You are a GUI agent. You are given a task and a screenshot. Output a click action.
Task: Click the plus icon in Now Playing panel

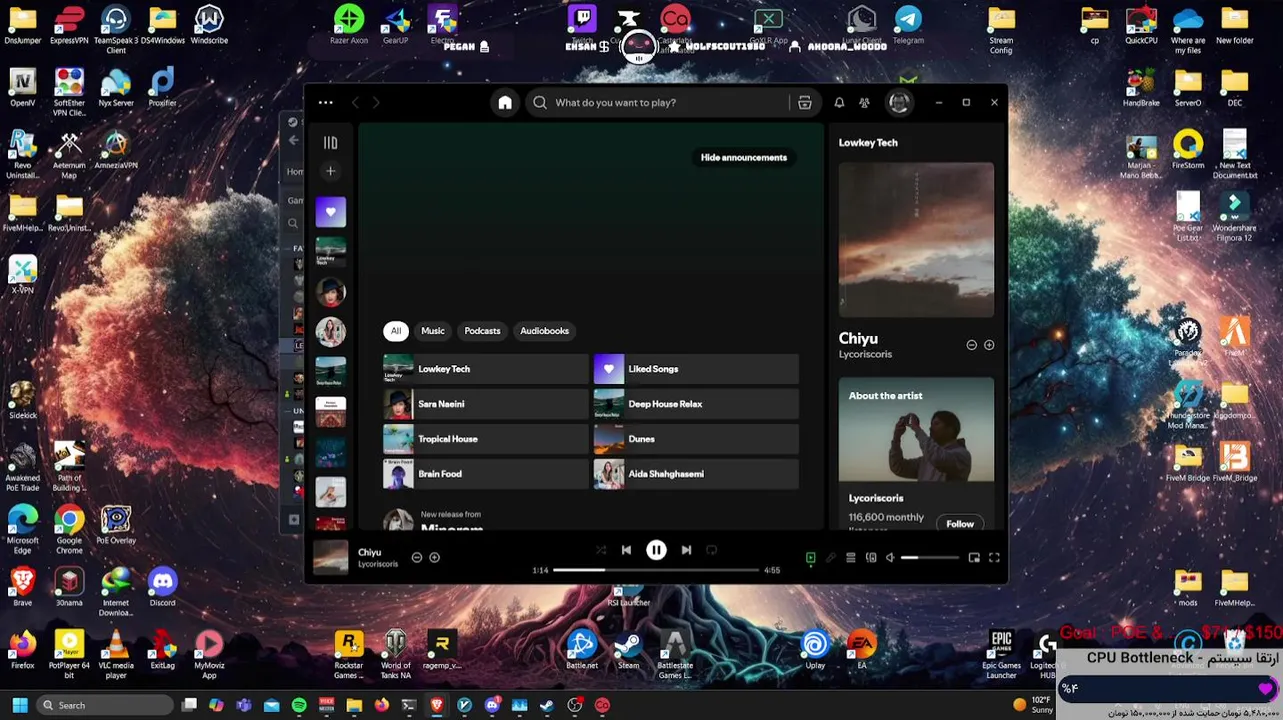989,345
